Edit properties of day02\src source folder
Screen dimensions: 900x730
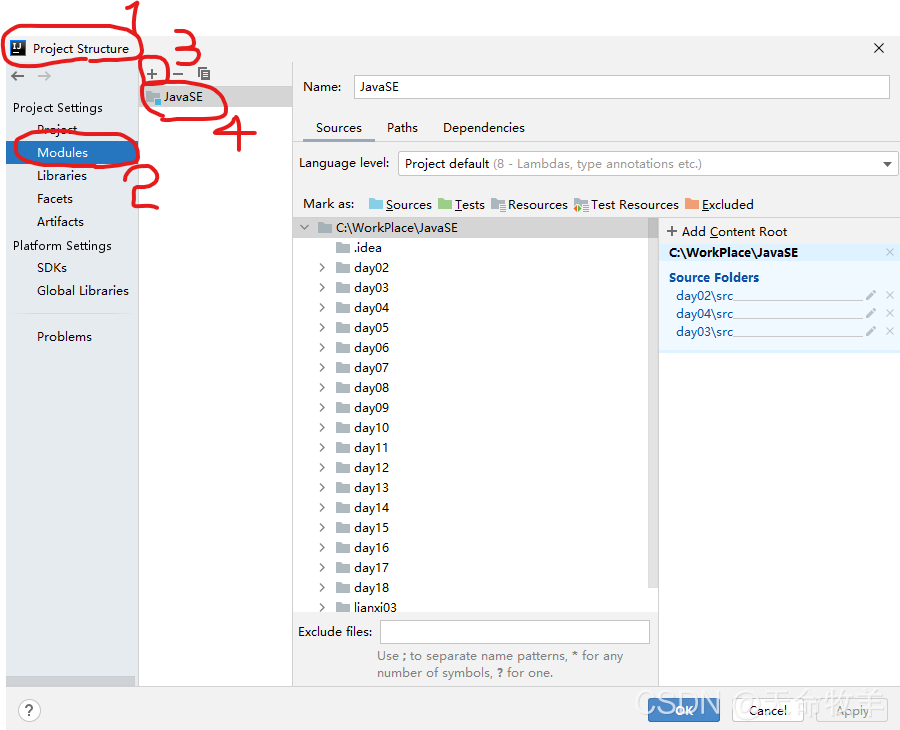coord(871,295)
